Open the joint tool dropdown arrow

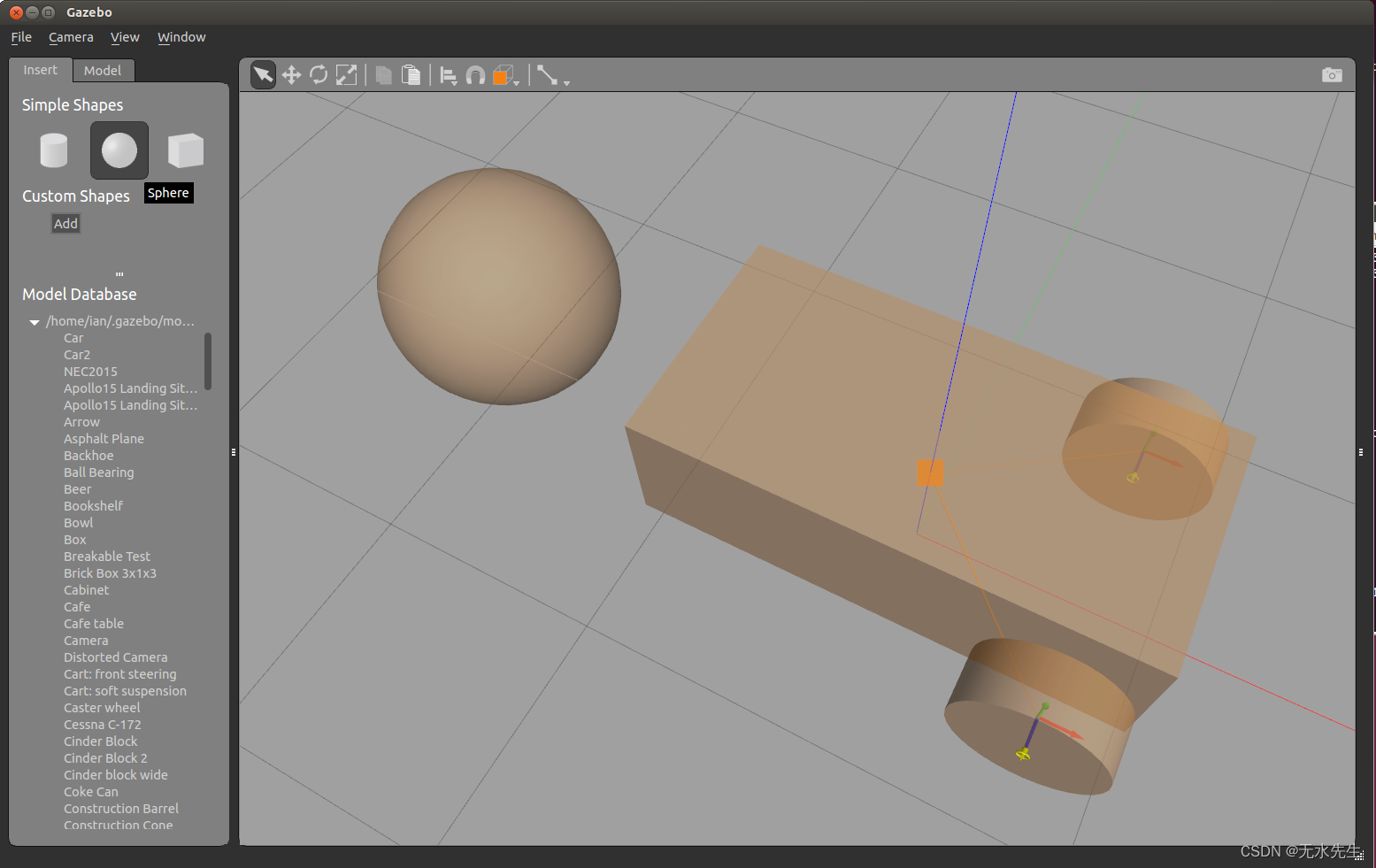pos(566,82)
